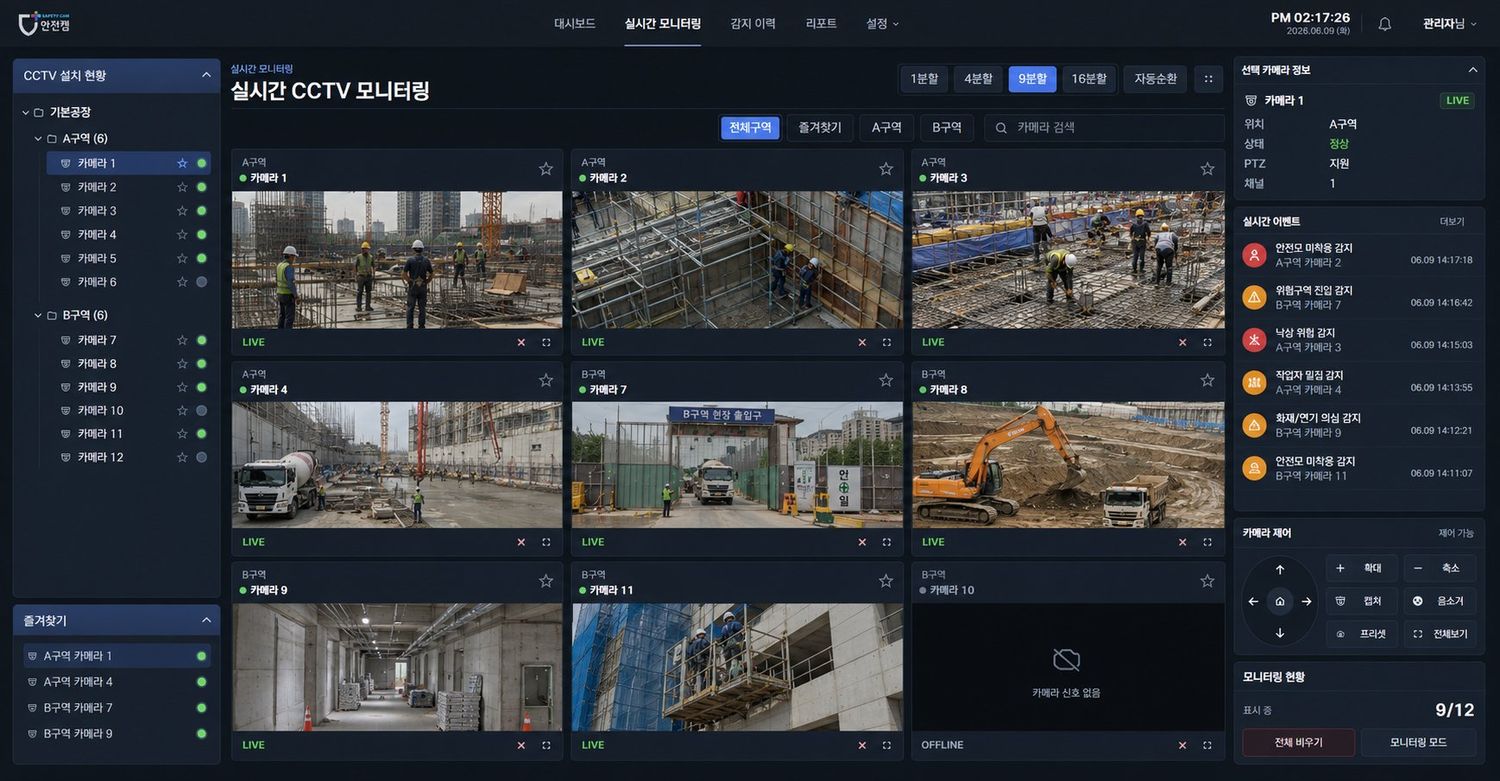Mute audio with 음소거 button
This screenshot has width=1500, height=781.
pos(1440,601)
